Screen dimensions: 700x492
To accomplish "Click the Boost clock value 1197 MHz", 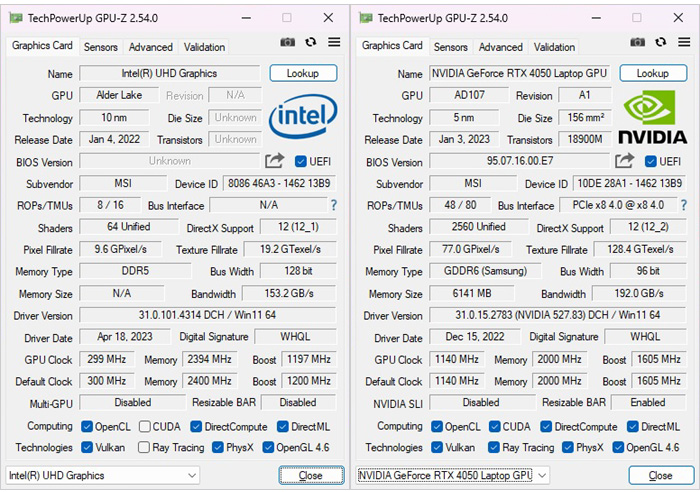I will [x=309, y=359].
